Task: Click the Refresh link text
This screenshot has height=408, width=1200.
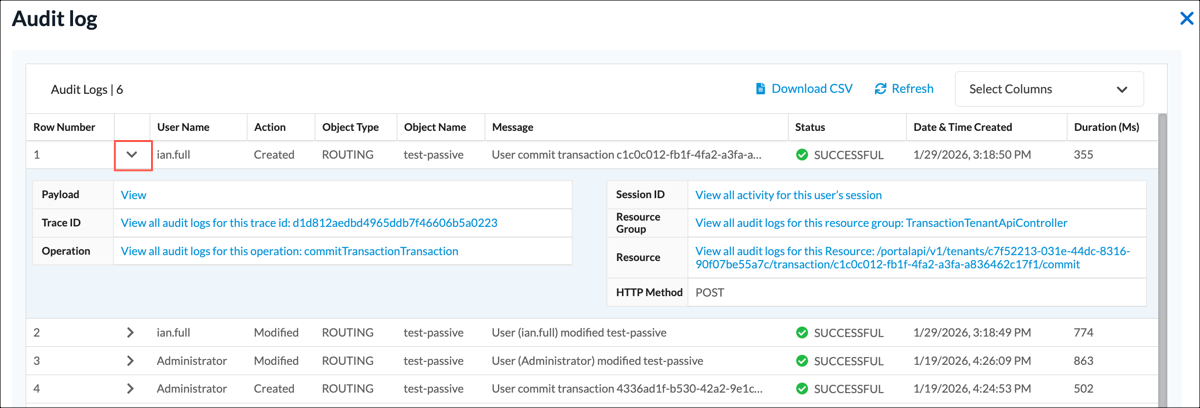Action: pos(912,89)
